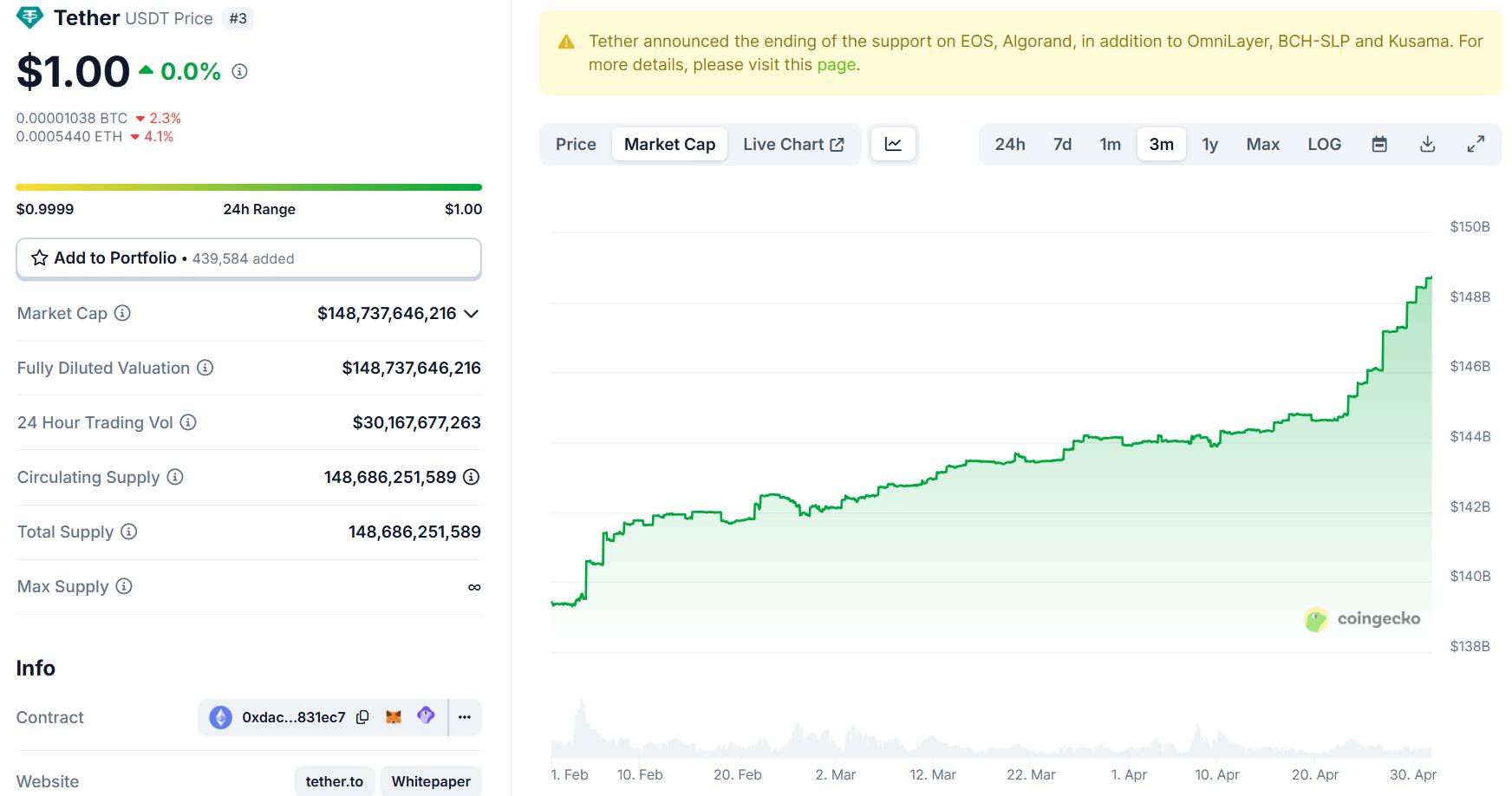The width and height of the screenshot is (1512, 796).
Task: Copy the contract address icon
Action: 362,717
